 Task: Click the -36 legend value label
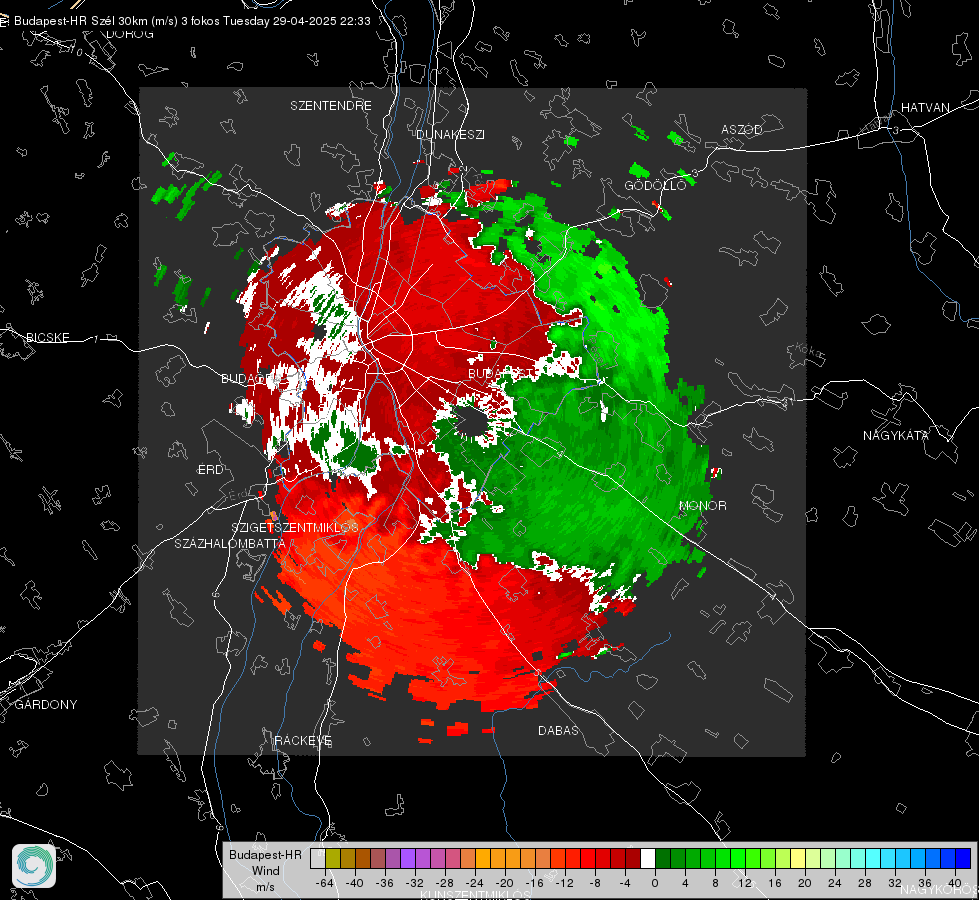(384, 883)
